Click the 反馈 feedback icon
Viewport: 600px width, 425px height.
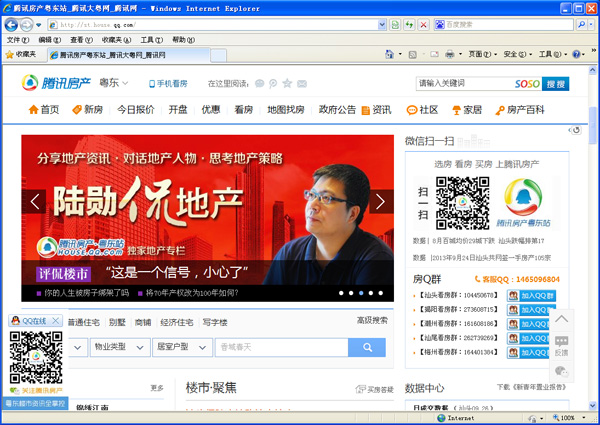pos(561,346)
